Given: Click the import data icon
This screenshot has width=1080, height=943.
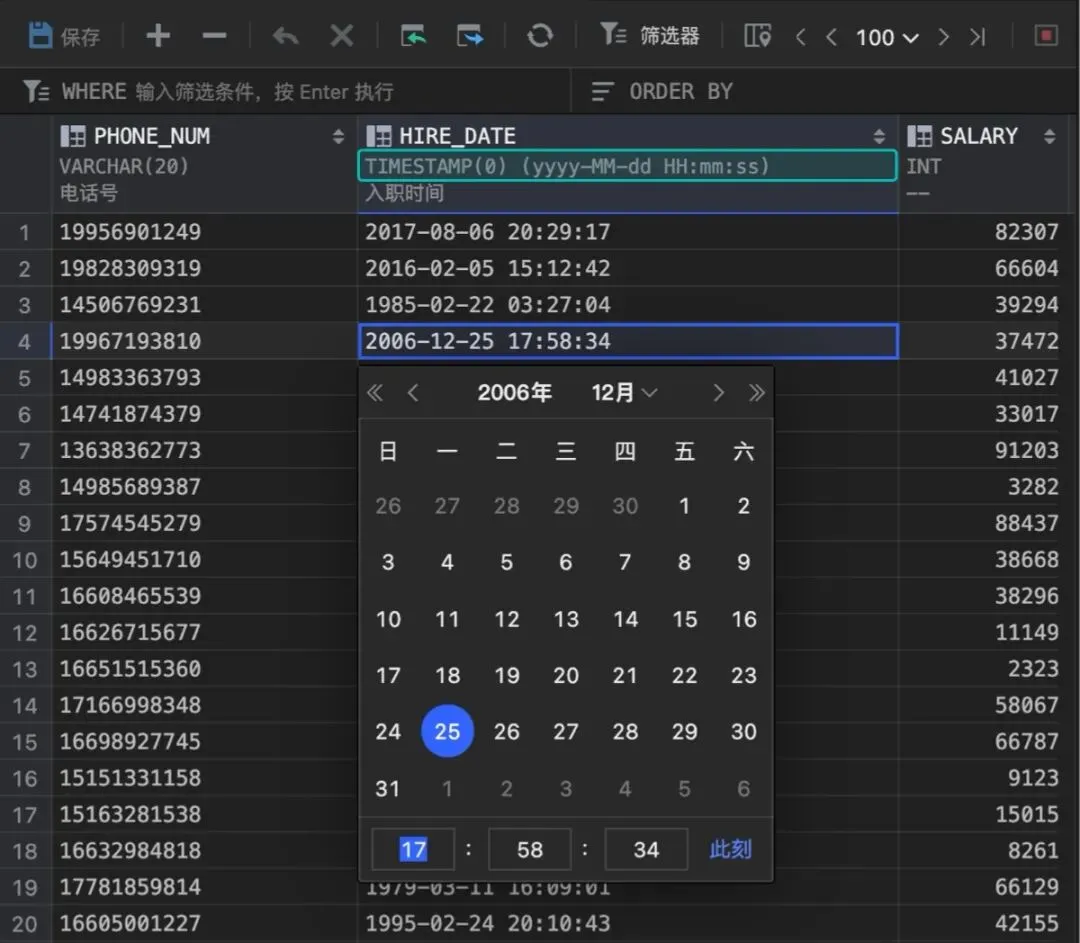Looking at the screenshot, I should [413, 36].
